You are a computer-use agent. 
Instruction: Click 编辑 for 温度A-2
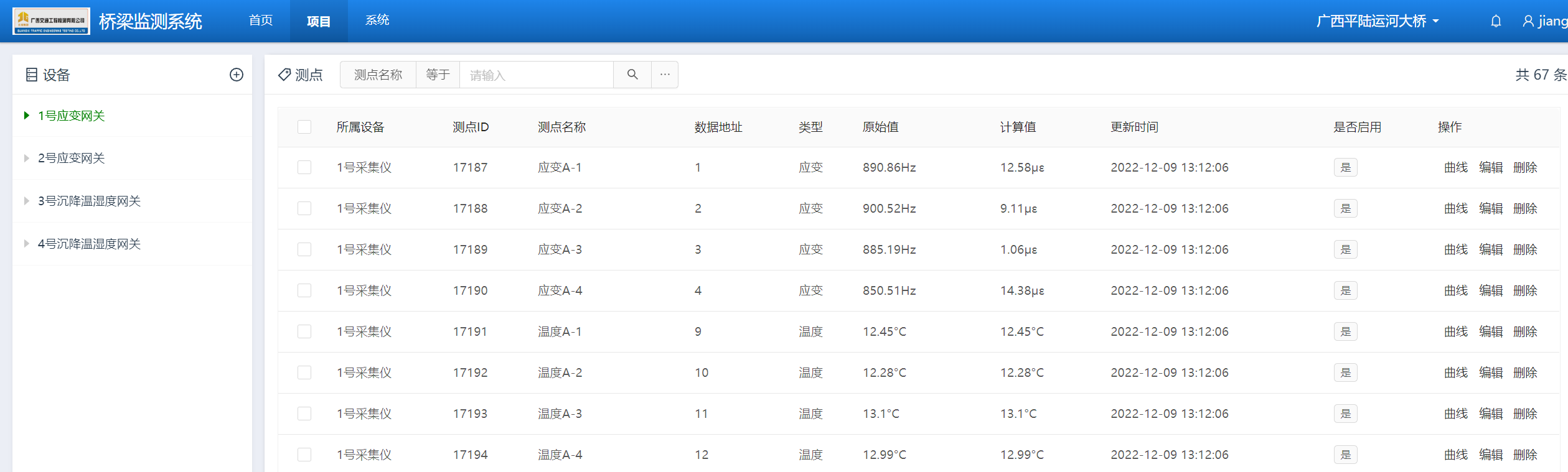[1491, 373]
